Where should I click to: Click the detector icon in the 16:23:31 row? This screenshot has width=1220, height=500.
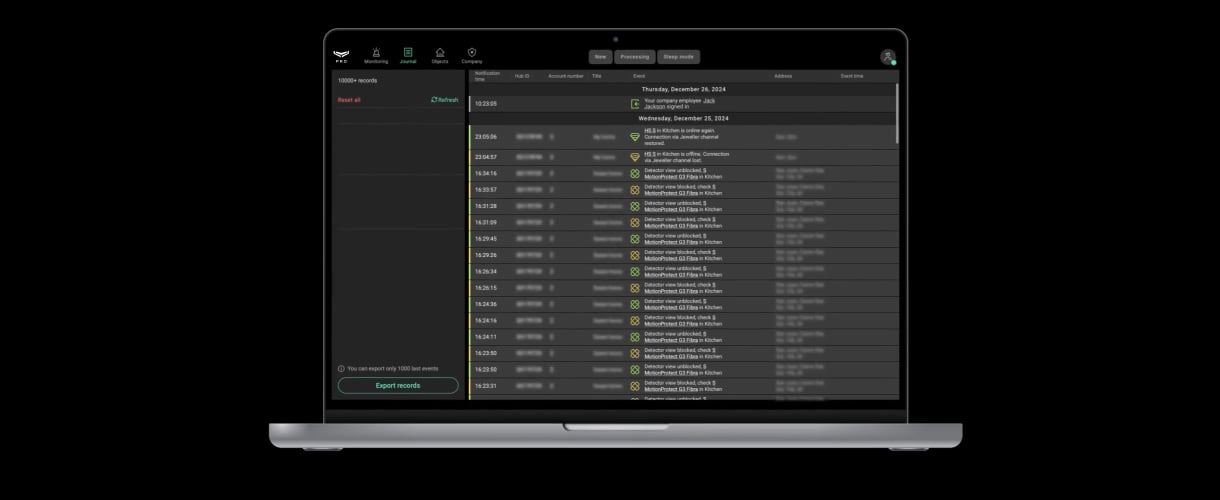634,385
